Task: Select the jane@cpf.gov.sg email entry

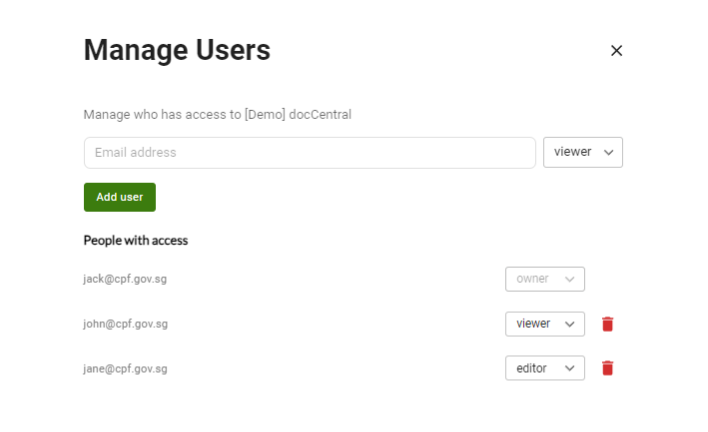Action: click(x=125, y=368)
